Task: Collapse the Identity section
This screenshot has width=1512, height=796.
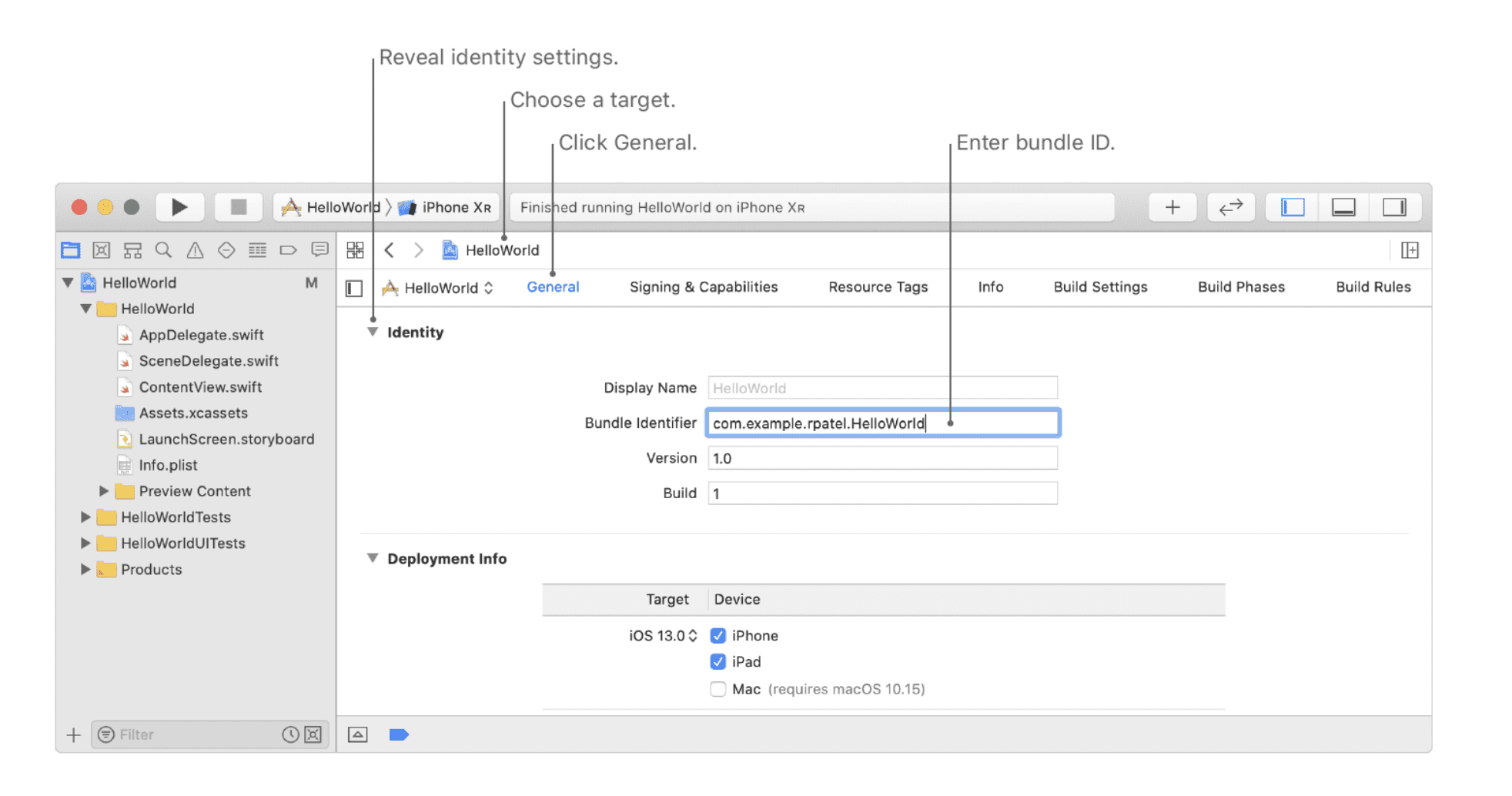Action: tap(373, 333)
